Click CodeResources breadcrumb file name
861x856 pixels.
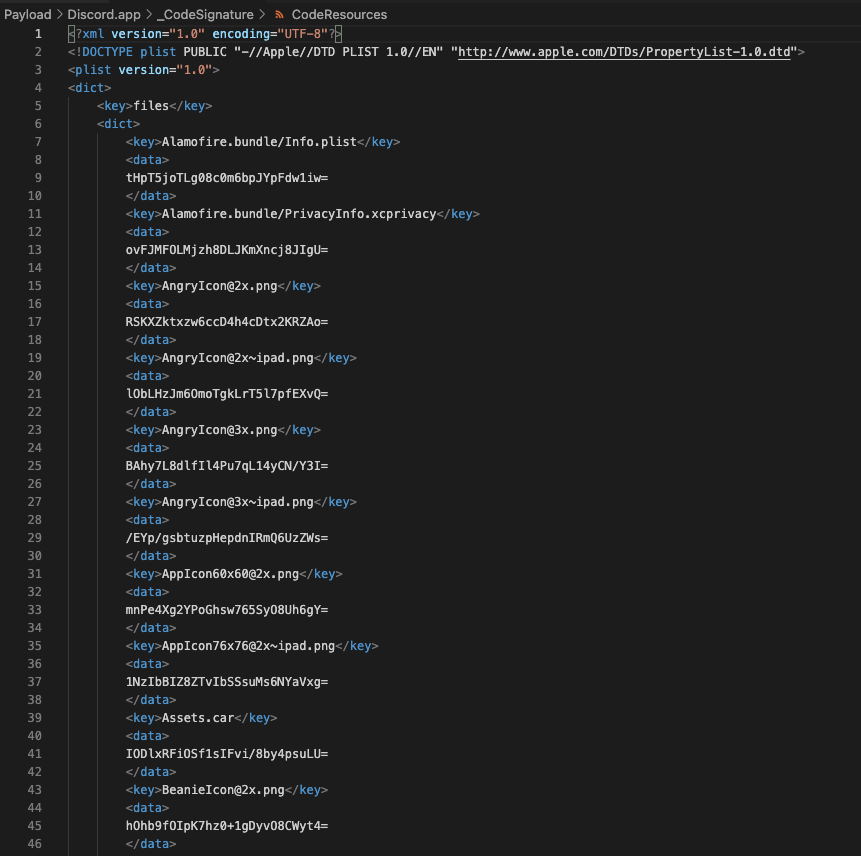[x=339, y=14]
